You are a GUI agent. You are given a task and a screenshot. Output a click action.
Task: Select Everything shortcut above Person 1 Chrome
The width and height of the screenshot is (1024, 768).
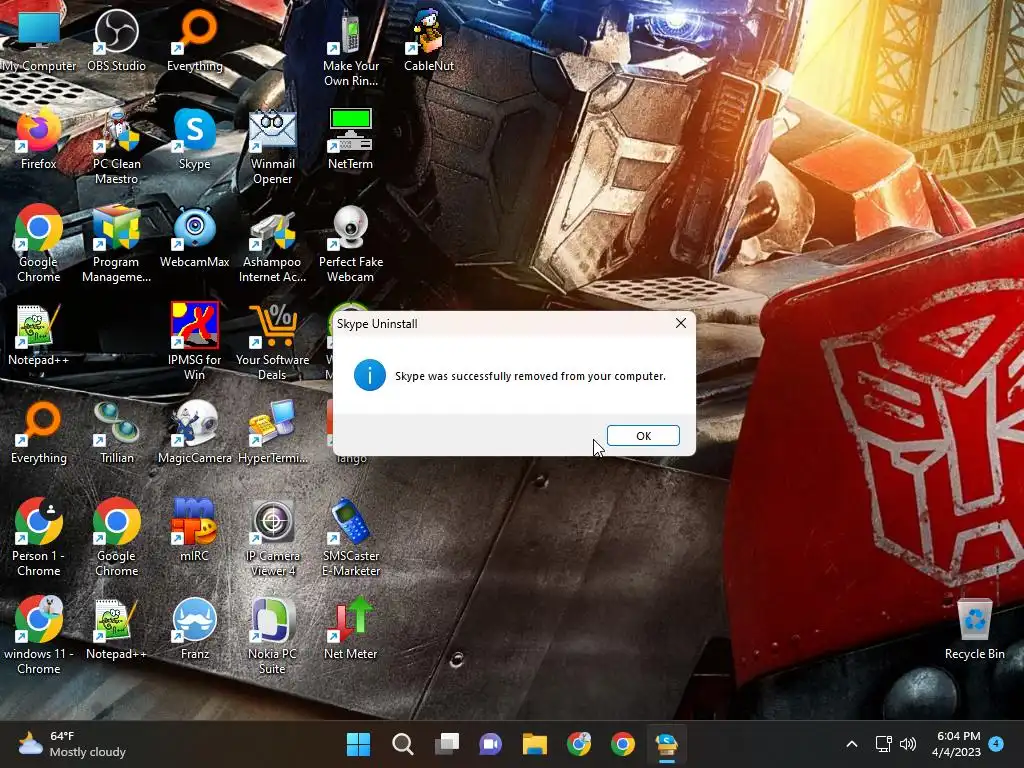click(39, 432)
